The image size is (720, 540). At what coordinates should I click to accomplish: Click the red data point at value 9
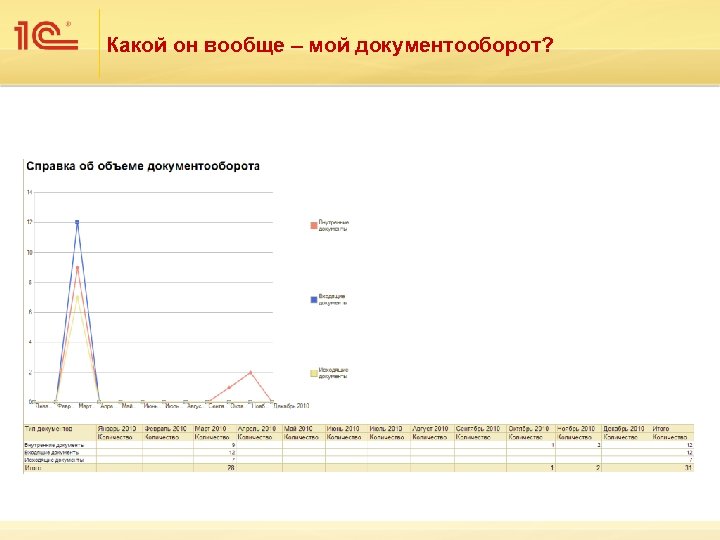[x=77, y=267]
